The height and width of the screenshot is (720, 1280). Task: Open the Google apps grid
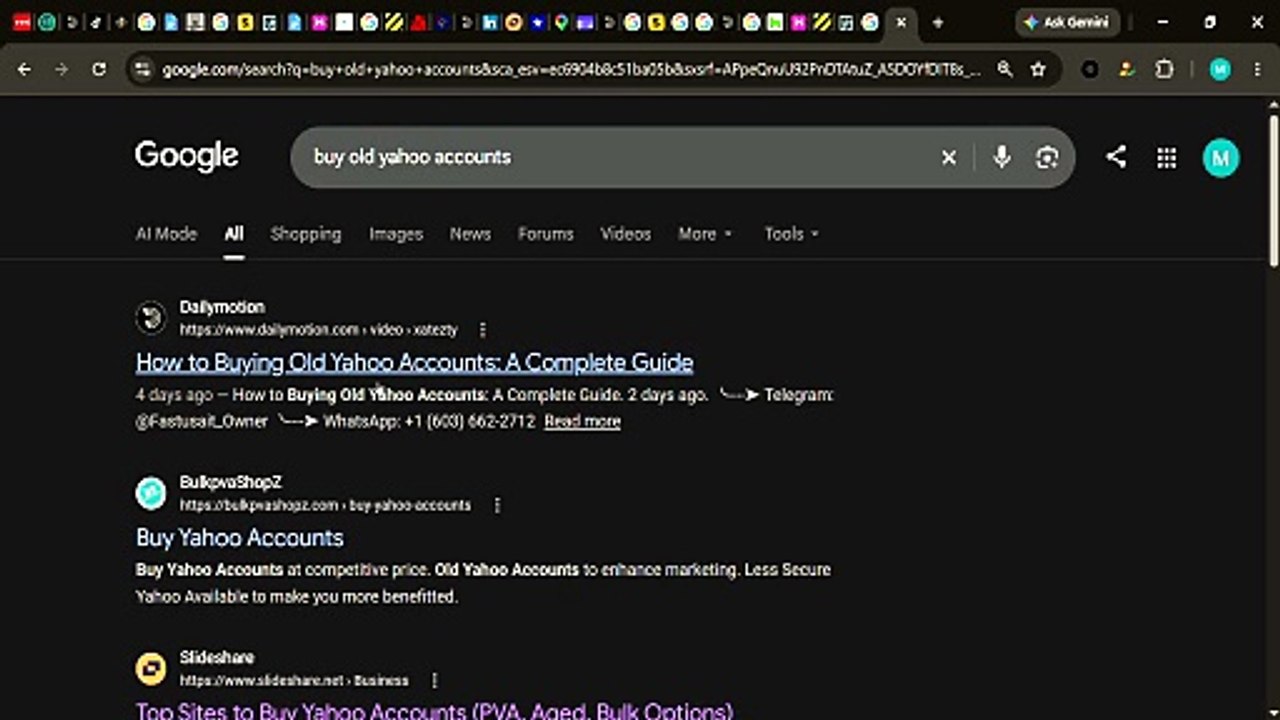[x=1166, y=157]
